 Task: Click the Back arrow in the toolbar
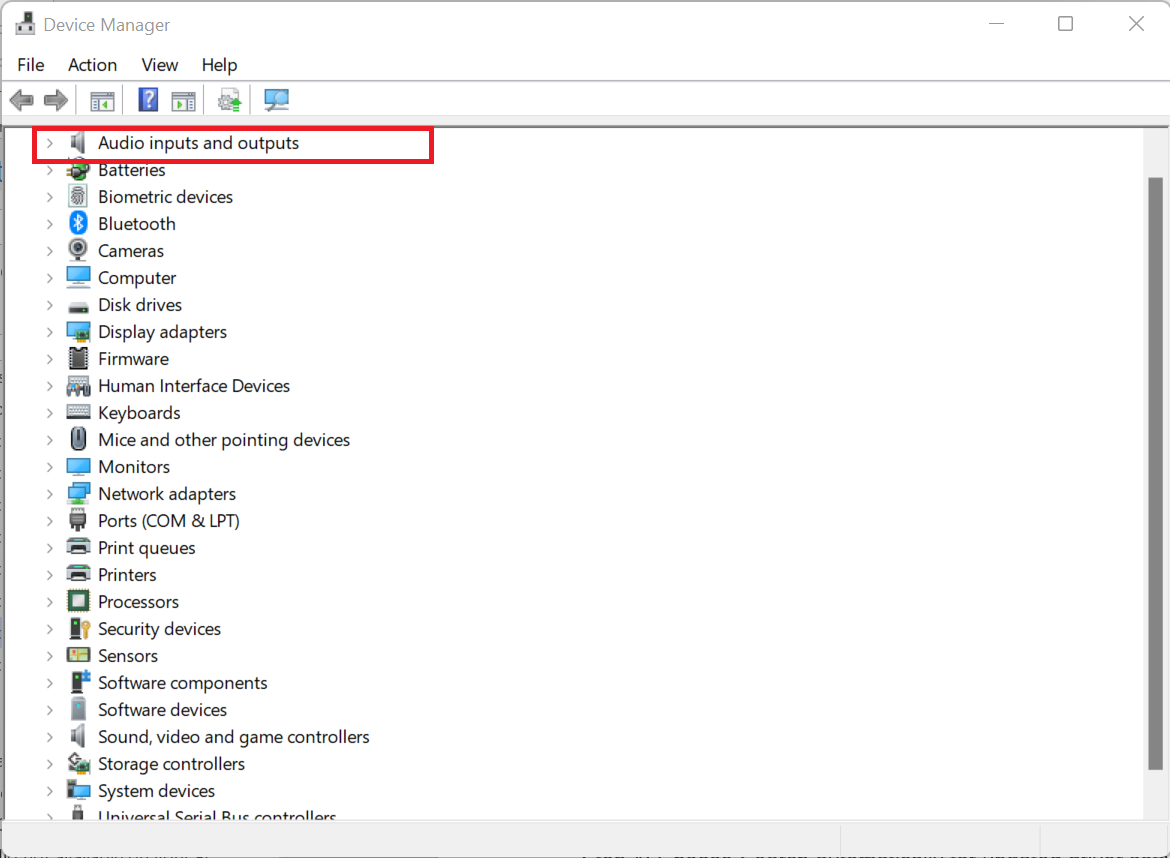point(22,100)
